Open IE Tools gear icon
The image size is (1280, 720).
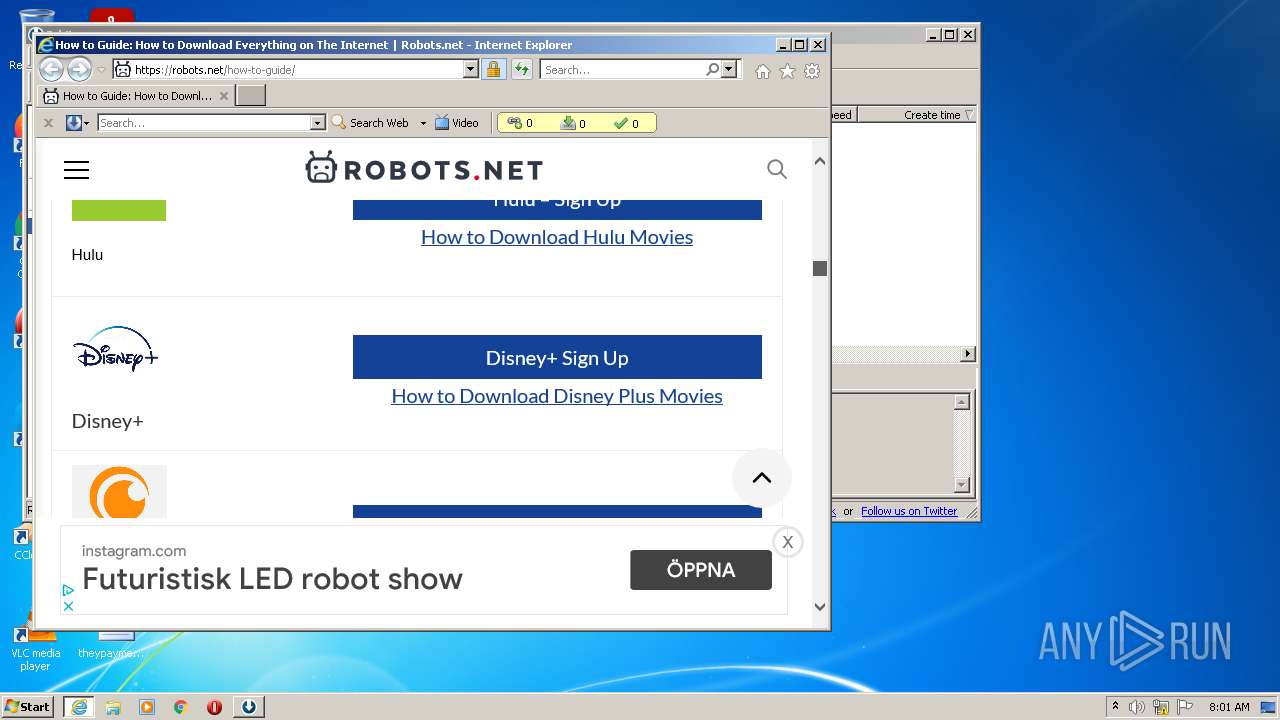click(x=812, y=71)
